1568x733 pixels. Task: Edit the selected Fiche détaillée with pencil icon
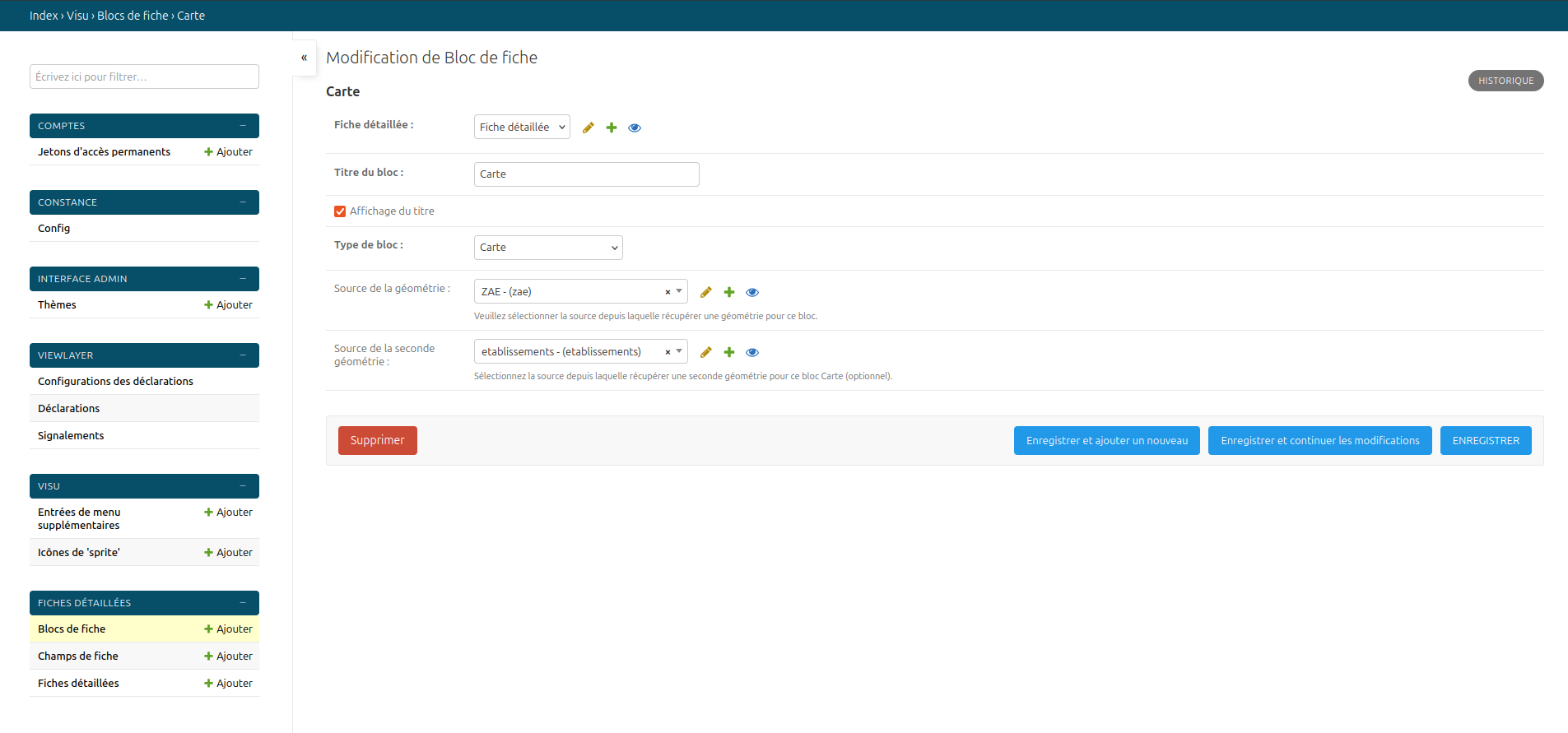pyautogui.click(x=588, y=128)
